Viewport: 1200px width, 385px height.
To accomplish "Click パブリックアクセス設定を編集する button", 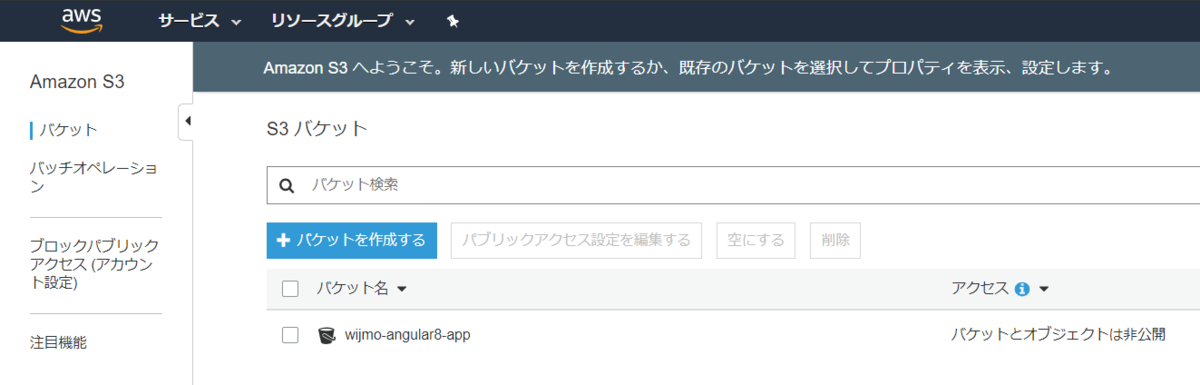I will coord(576,240).
